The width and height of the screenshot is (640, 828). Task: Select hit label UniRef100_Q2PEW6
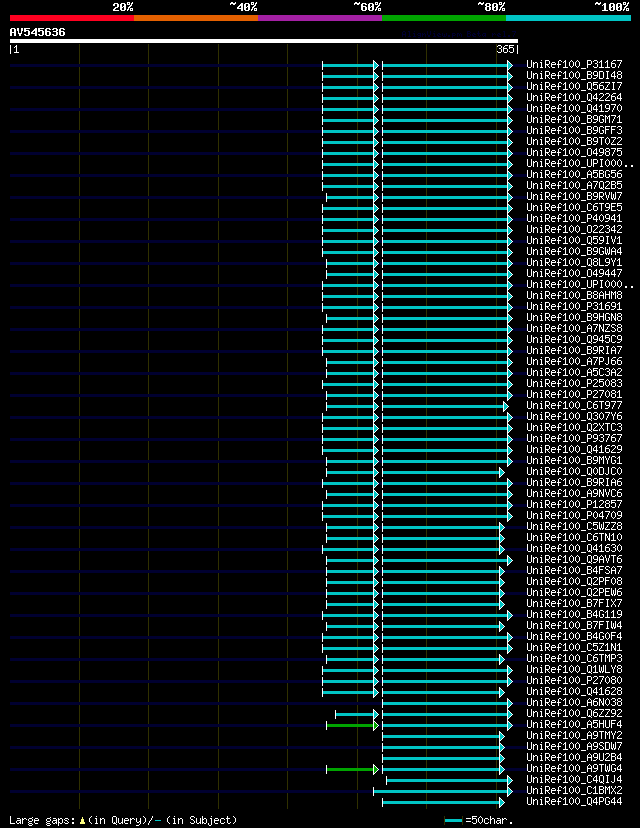(574, 592)
